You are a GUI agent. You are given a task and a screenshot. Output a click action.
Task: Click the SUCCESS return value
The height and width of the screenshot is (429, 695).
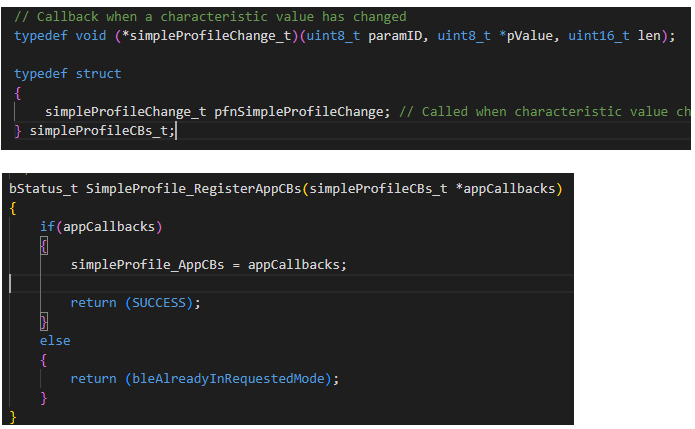[162, 302]
